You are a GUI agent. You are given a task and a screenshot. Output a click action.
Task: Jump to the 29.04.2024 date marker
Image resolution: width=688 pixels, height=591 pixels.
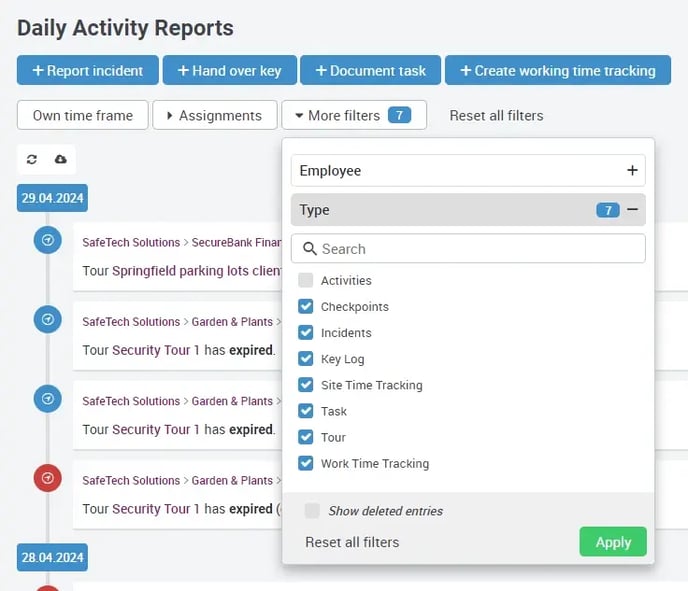click(x=52, y=198)
